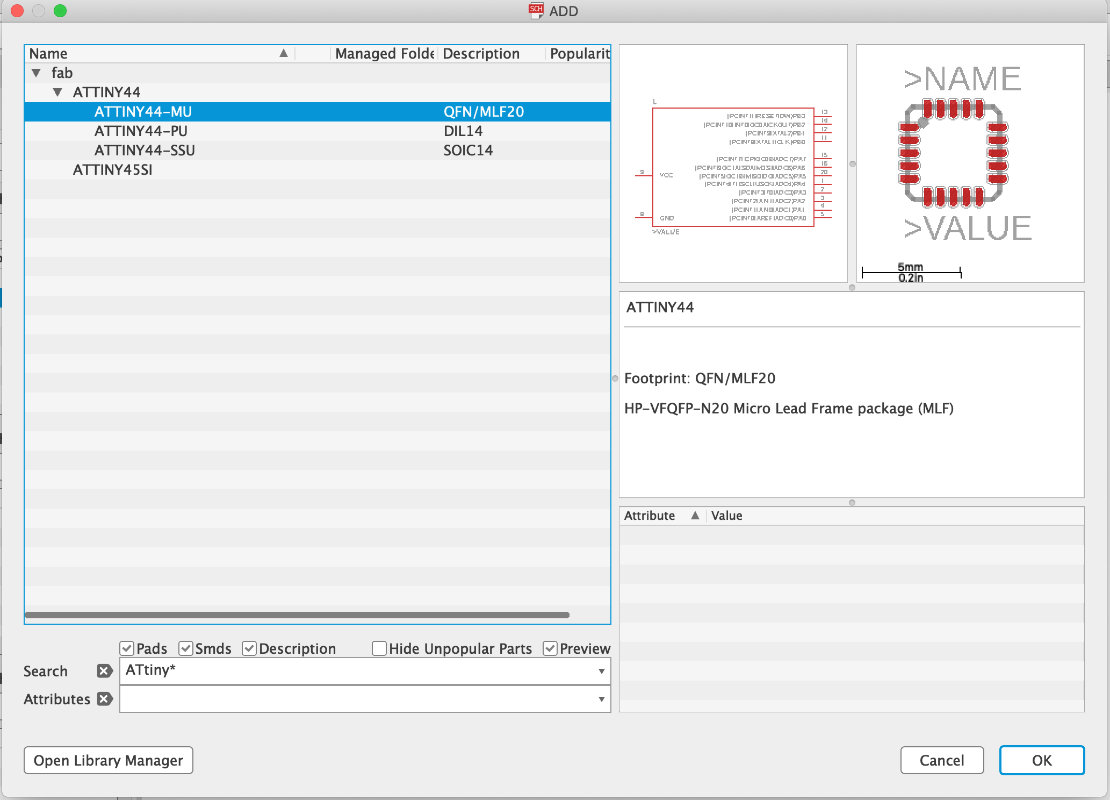This screenshot has width=1110, height=800.
Task: Click the splitter handle left of description pane
Action: [614, 379]
